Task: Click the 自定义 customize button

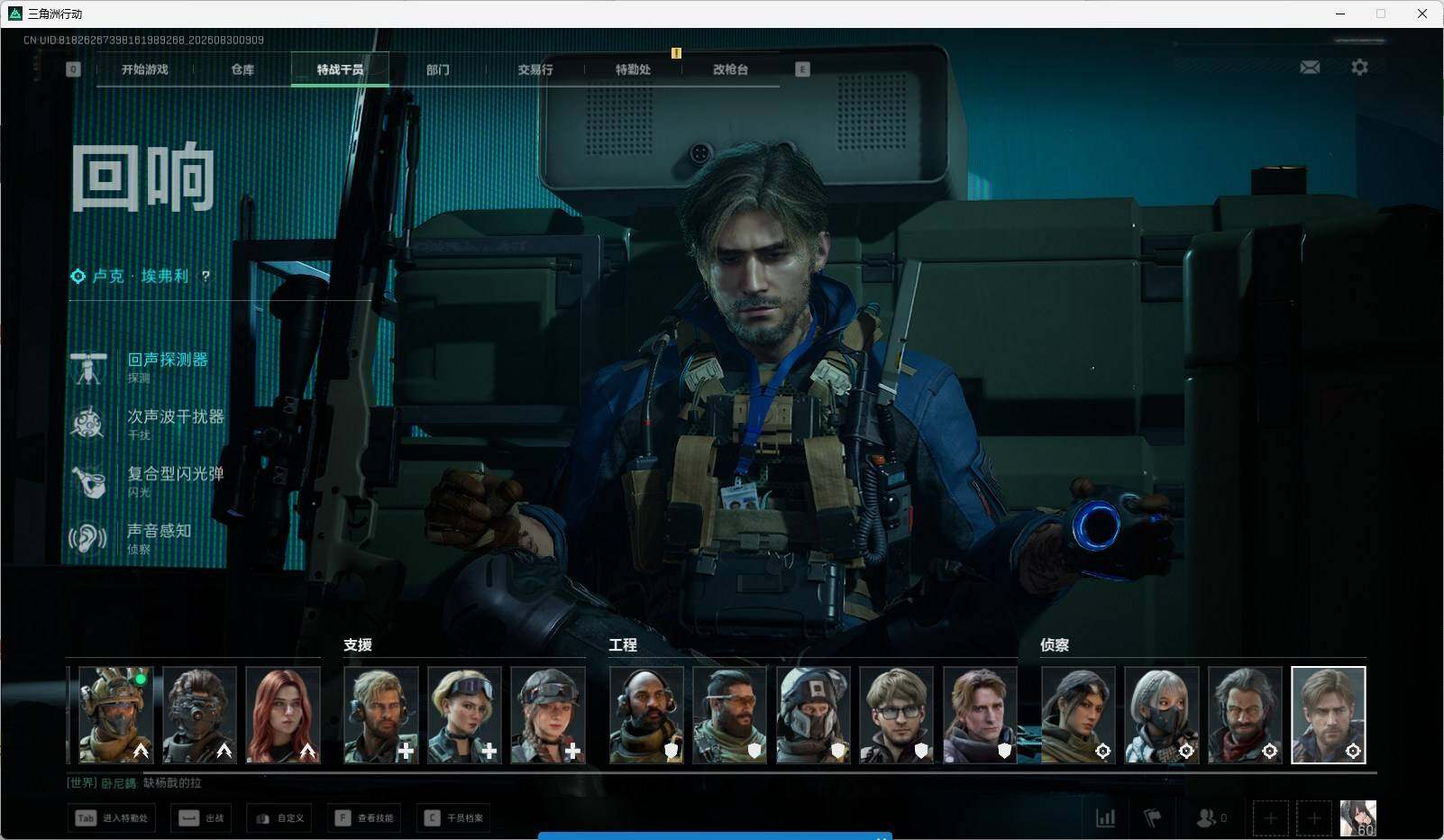Action: [x=280, y=818]
